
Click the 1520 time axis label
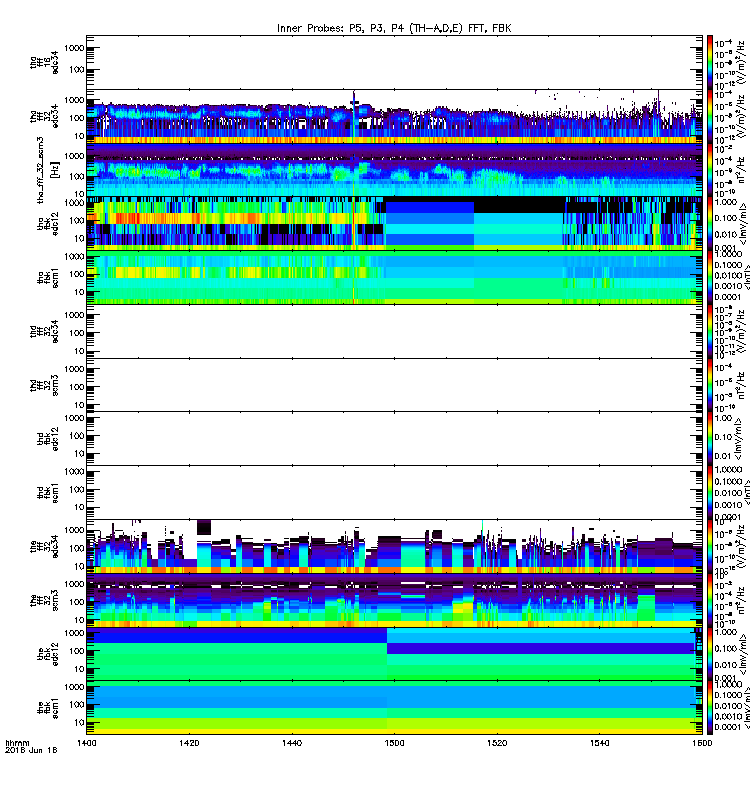tap(497, 743)
